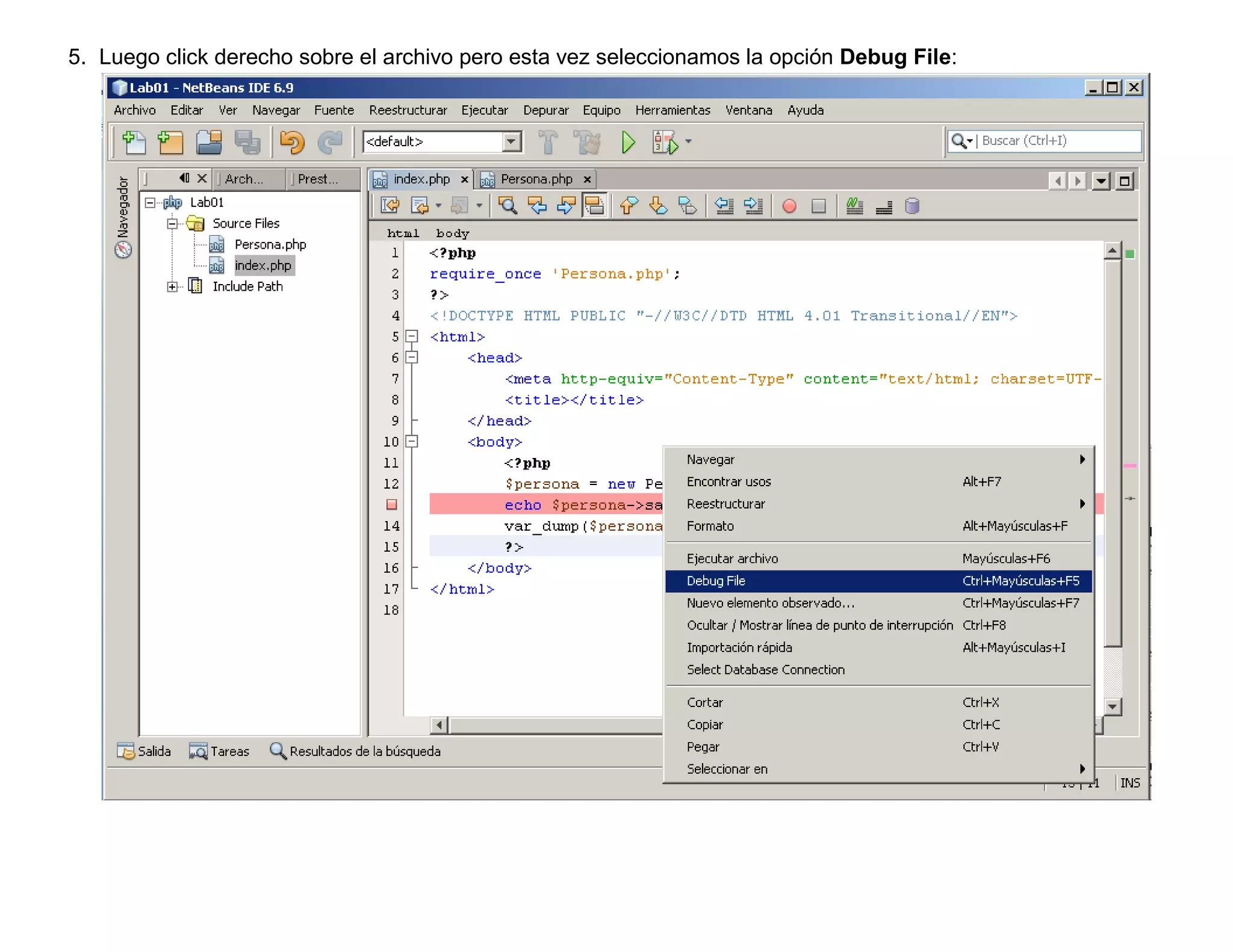Select Ocultar / Mostrar línea de punto de interrupción
The width and height of the screenshot is (1233, 952).
878,626
